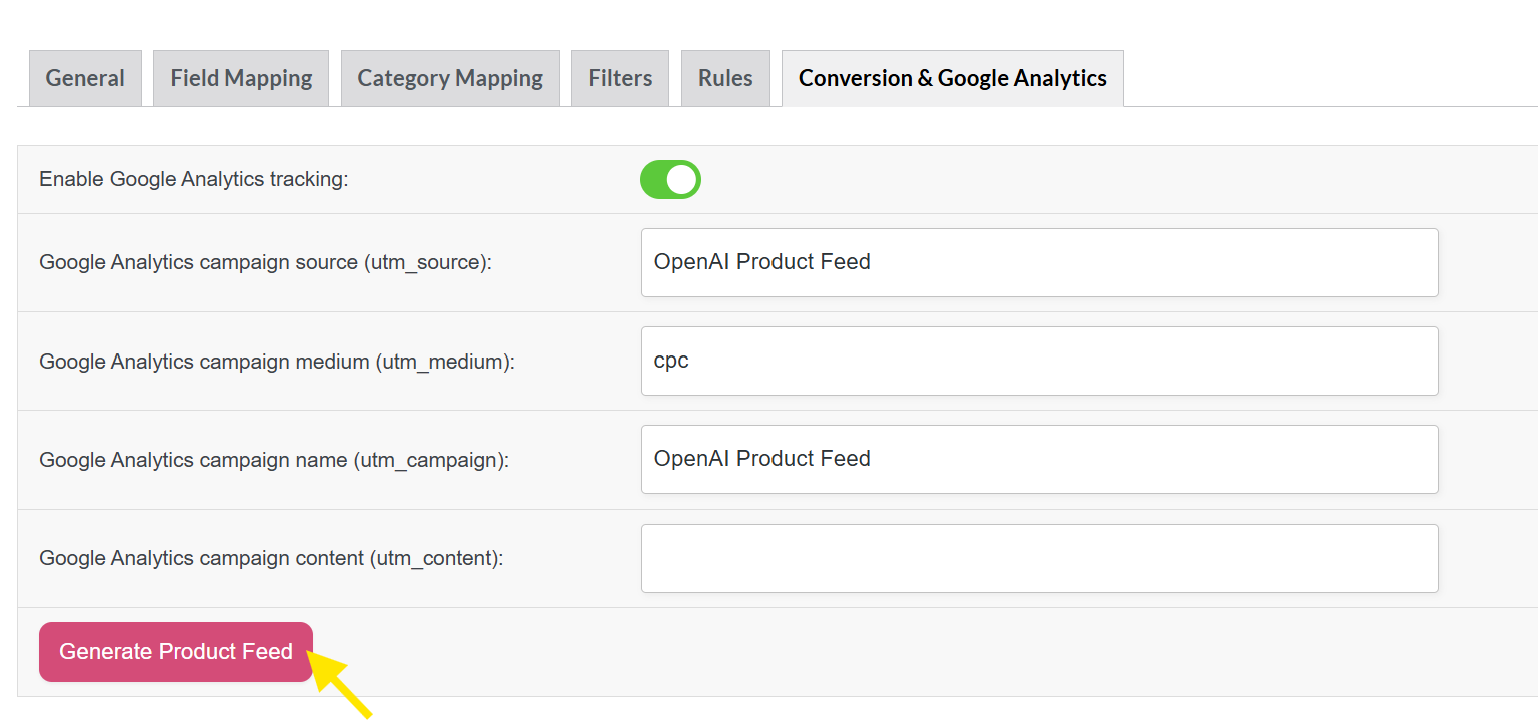The width and height of the screenshot is (1538, 720).
Task: Go to the Filters tab
Action: click(620, 78)
